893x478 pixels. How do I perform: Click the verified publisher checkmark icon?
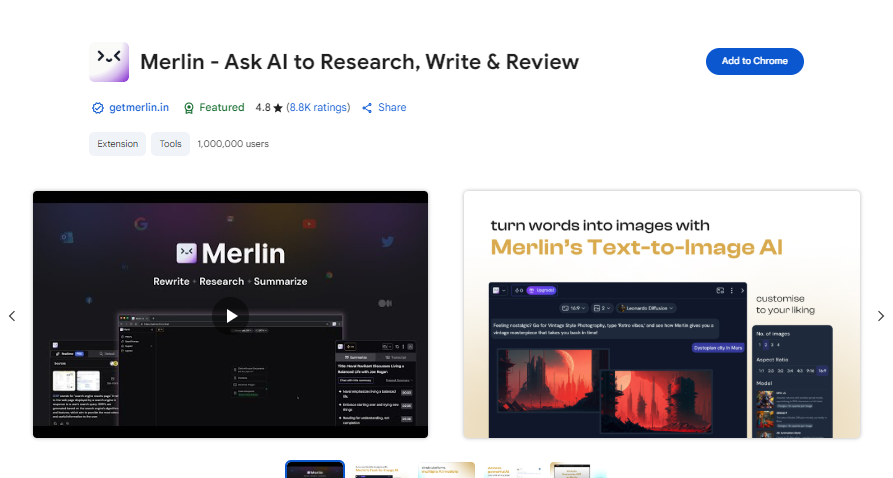(98, 108)
